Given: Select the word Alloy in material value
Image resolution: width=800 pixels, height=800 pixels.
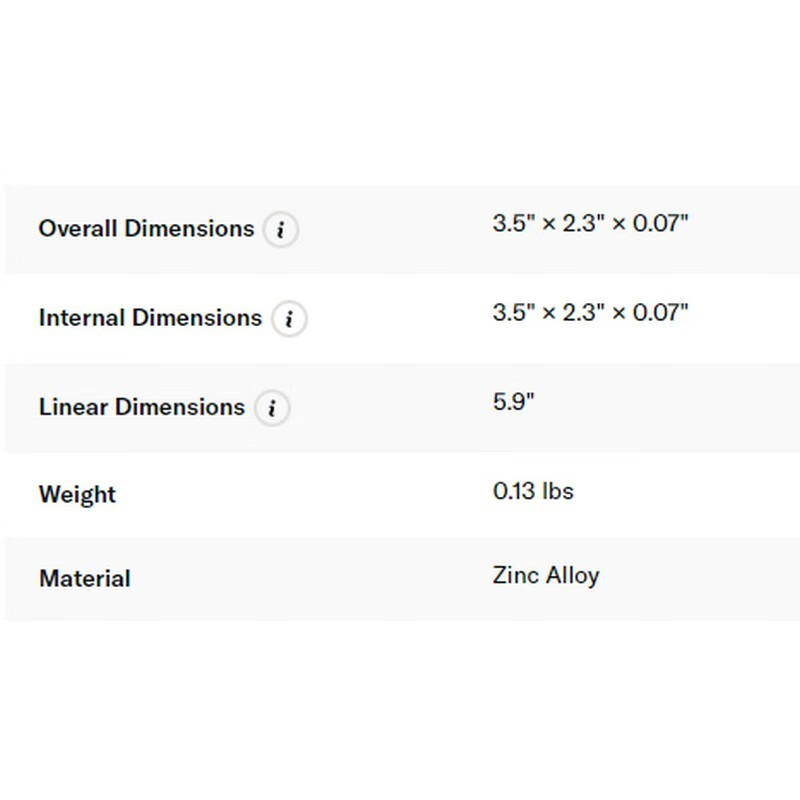Looking at the screenshot, I should click(x=573, y=576).
